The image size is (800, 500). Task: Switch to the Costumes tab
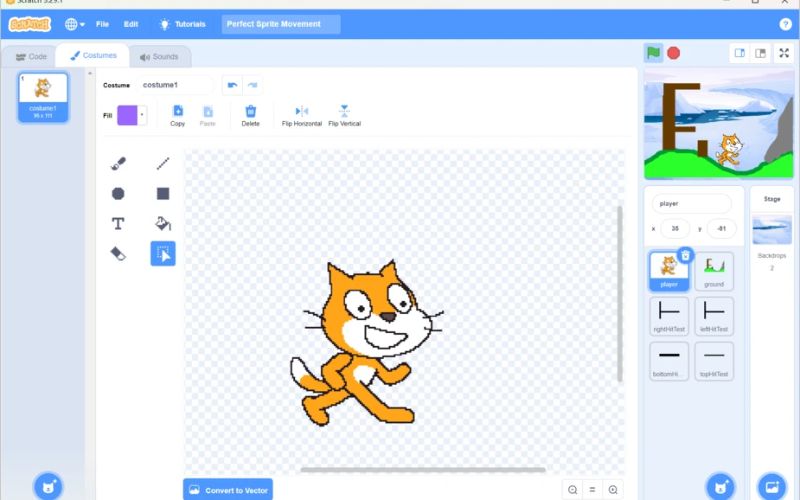93,55
